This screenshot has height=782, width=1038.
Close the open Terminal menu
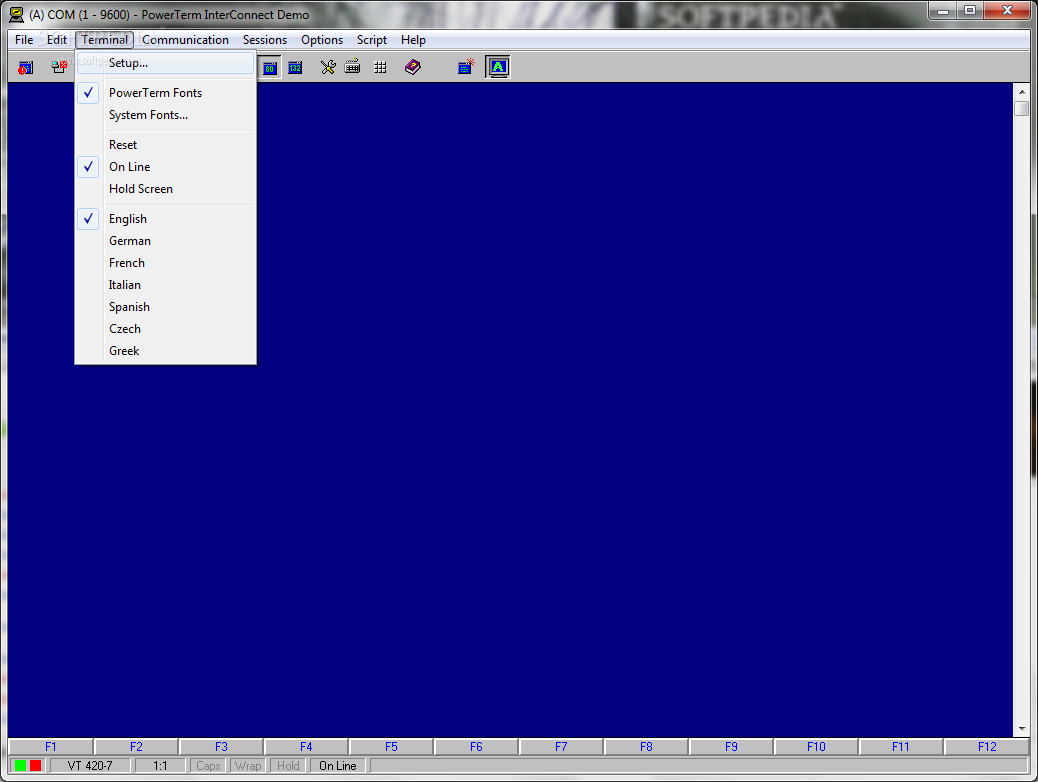pos(105,40)
